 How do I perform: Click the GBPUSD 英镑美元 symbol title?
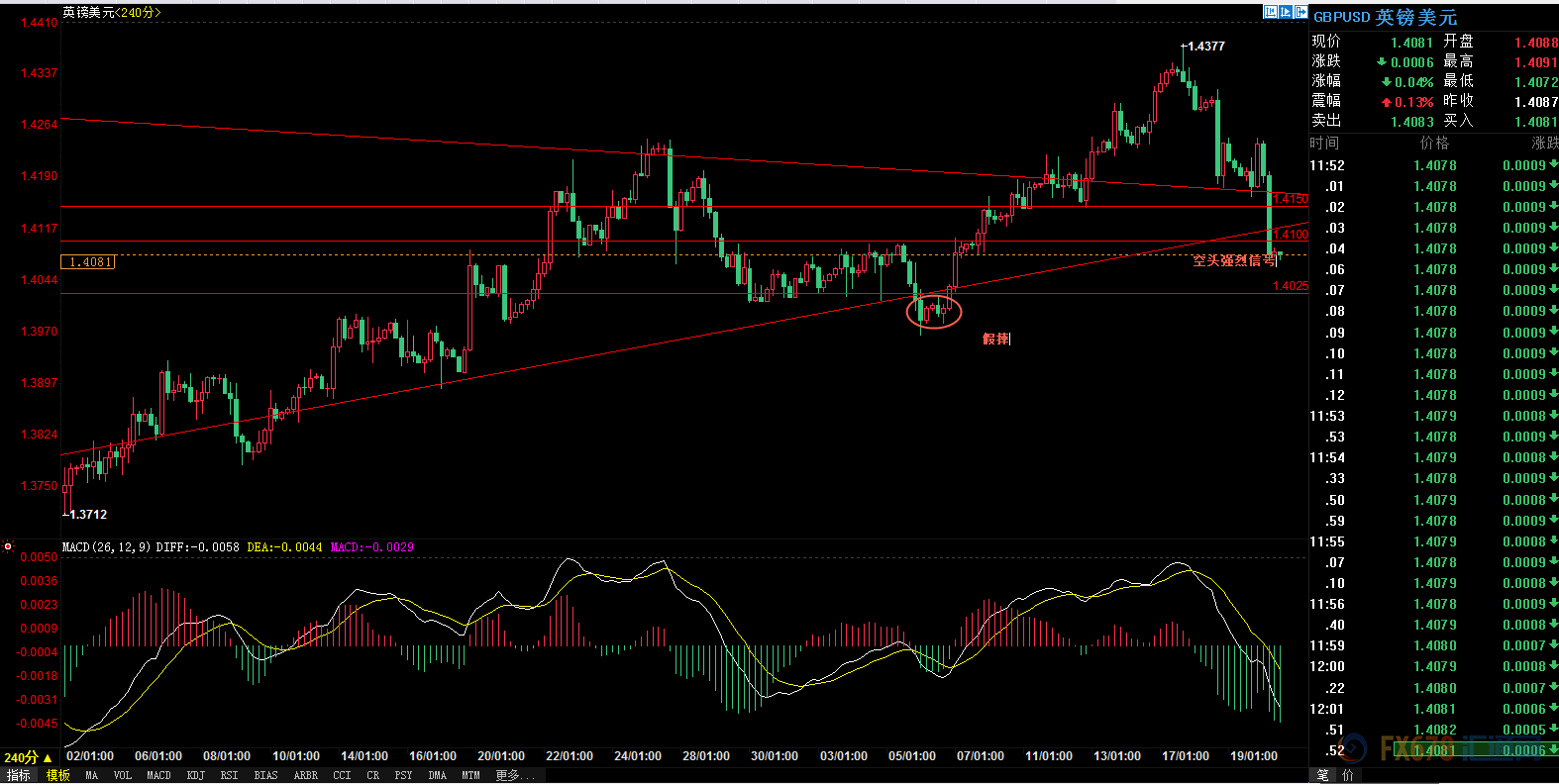pos(1385,17)
